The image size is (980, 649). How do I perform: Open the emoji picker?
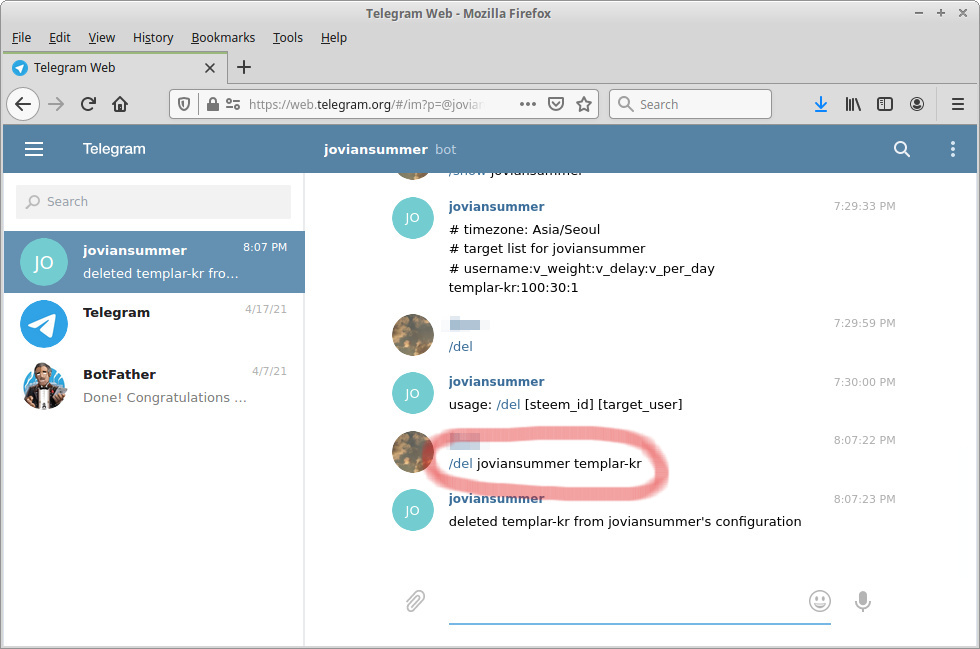click(x=819, y=601)
